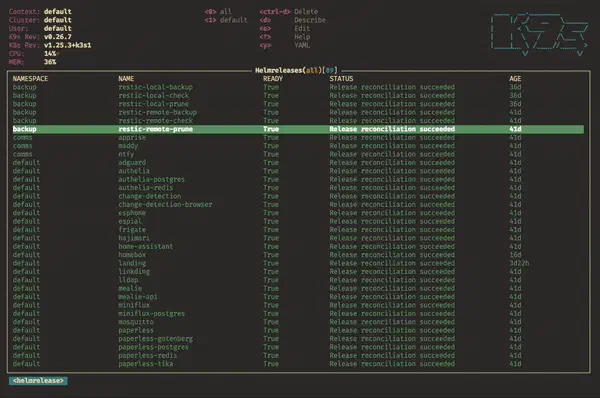Select the authelia-redis release

298,188
